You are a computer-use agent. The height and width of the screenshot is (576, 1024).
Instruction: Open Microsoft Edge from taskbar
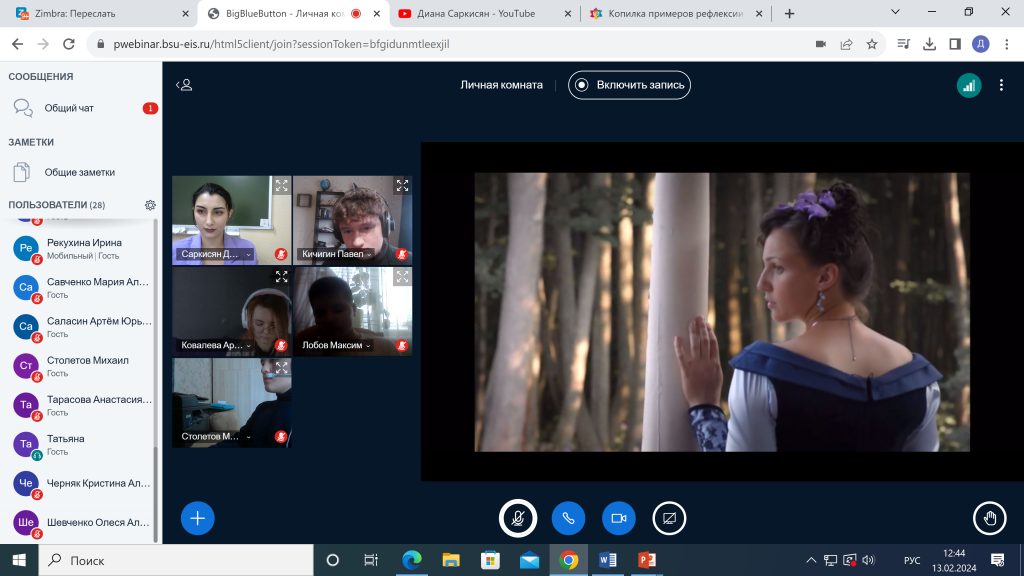[411, 560]
